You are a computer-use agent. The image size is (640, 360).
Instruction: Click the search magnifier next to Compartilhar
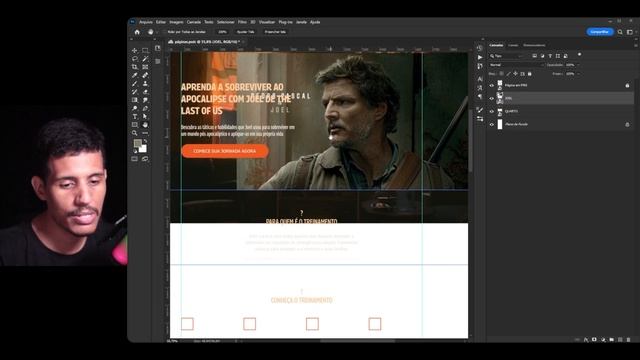pos(620,32)
